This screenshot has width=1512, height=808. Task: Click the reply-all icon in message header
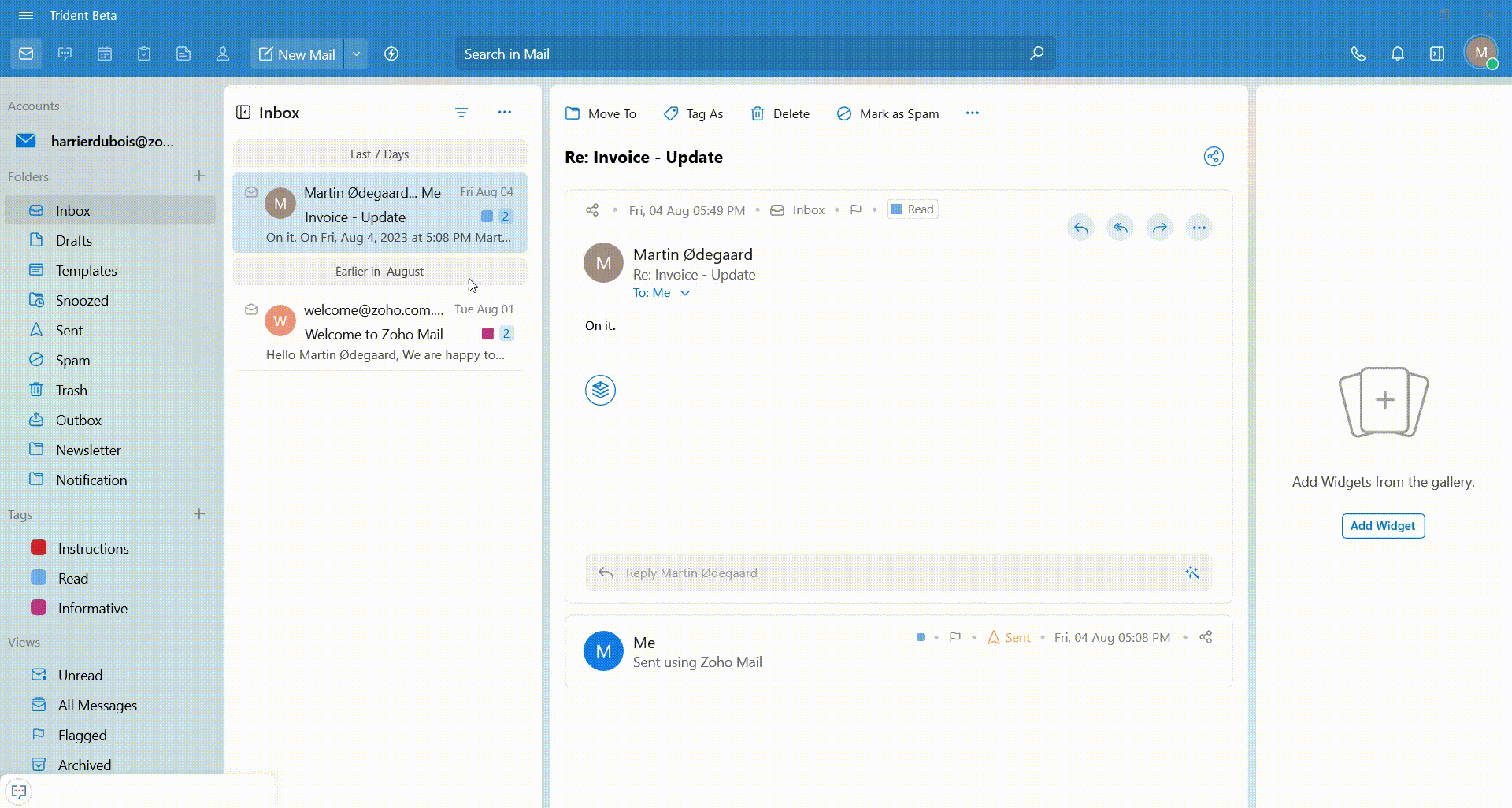[x=1120, y=228]
